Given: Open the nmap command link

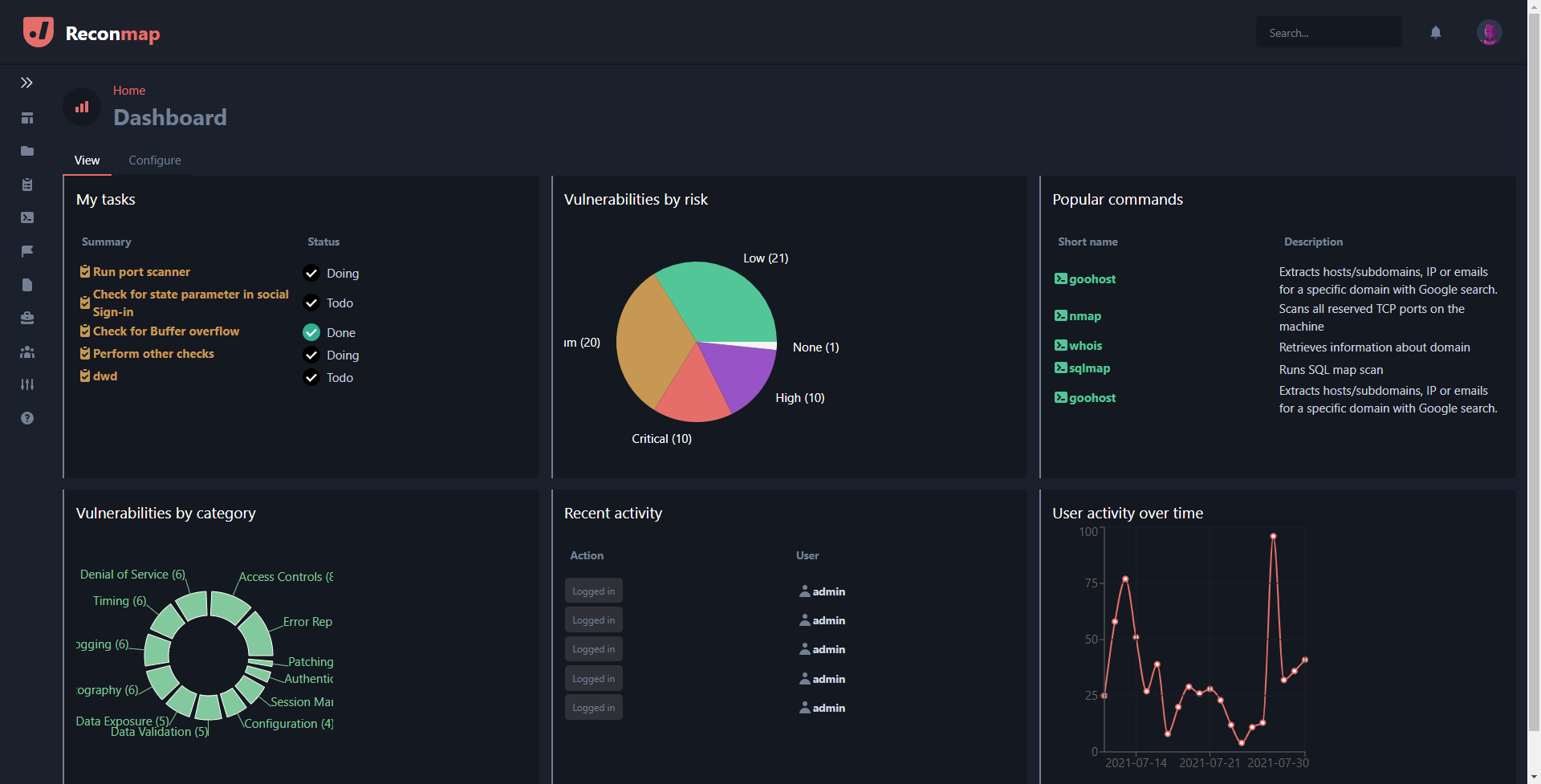Looking at the screenshot, I should [1084, 316].
